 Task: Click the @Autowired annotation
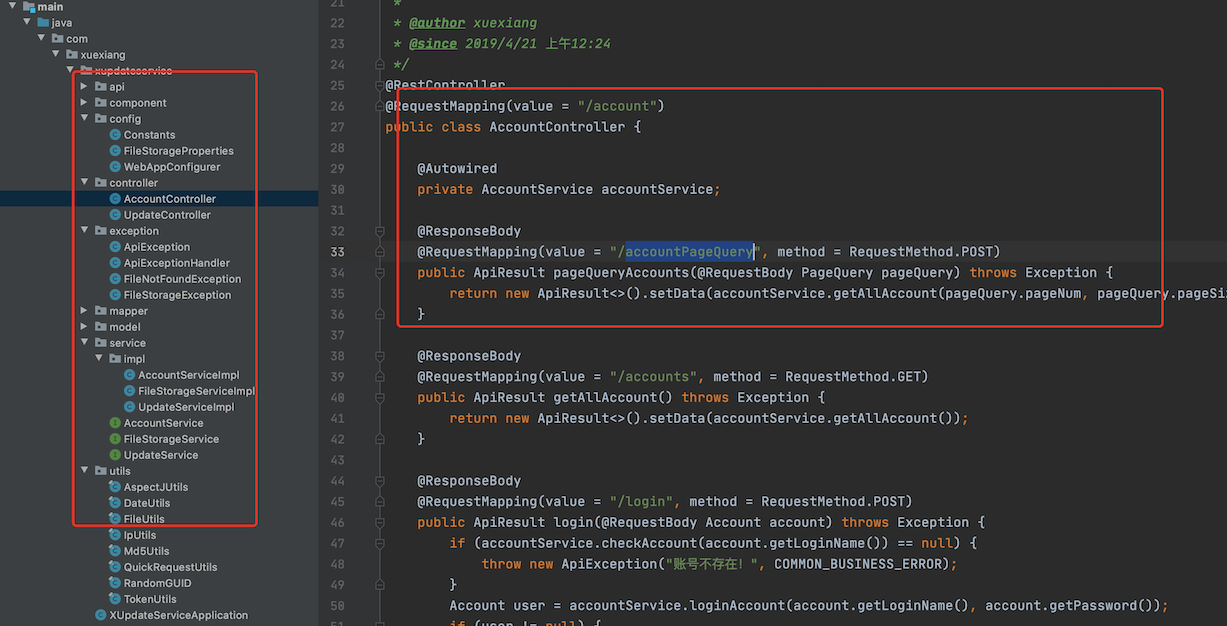[x=457, y=168]
